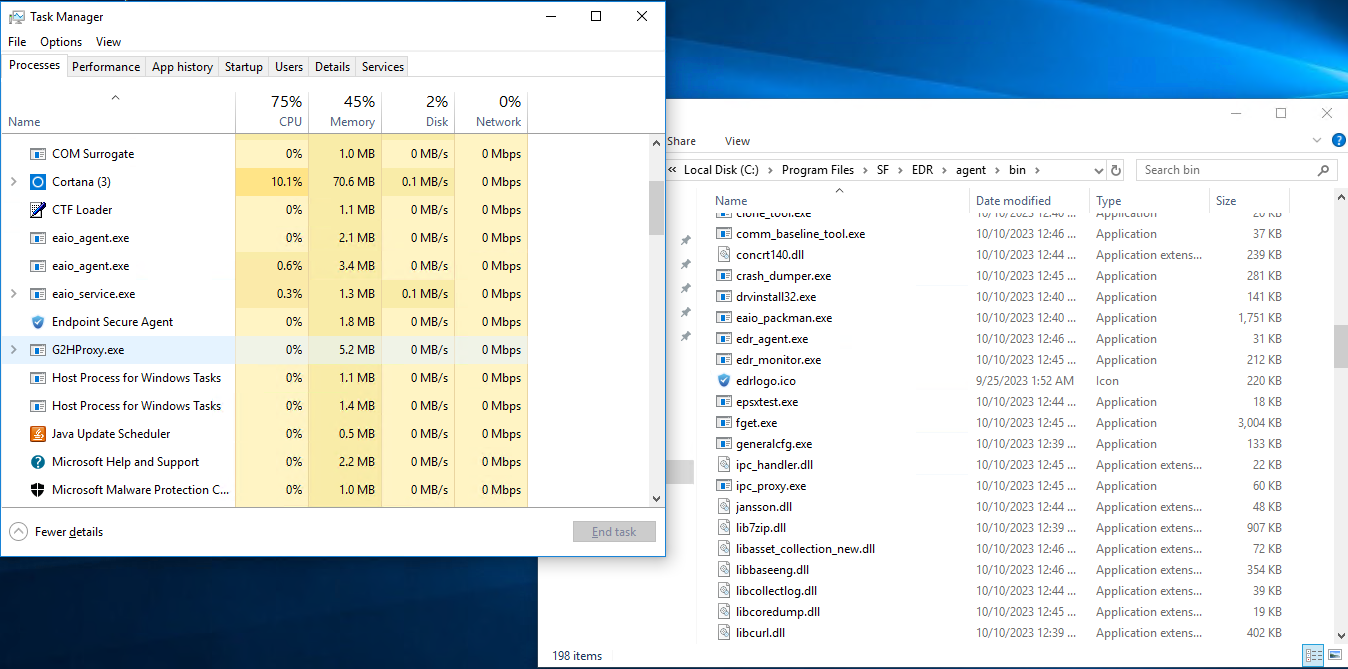Screen dimensions: 1348x669
Task: Open the address bar history dropdown
Action: 1099,171
